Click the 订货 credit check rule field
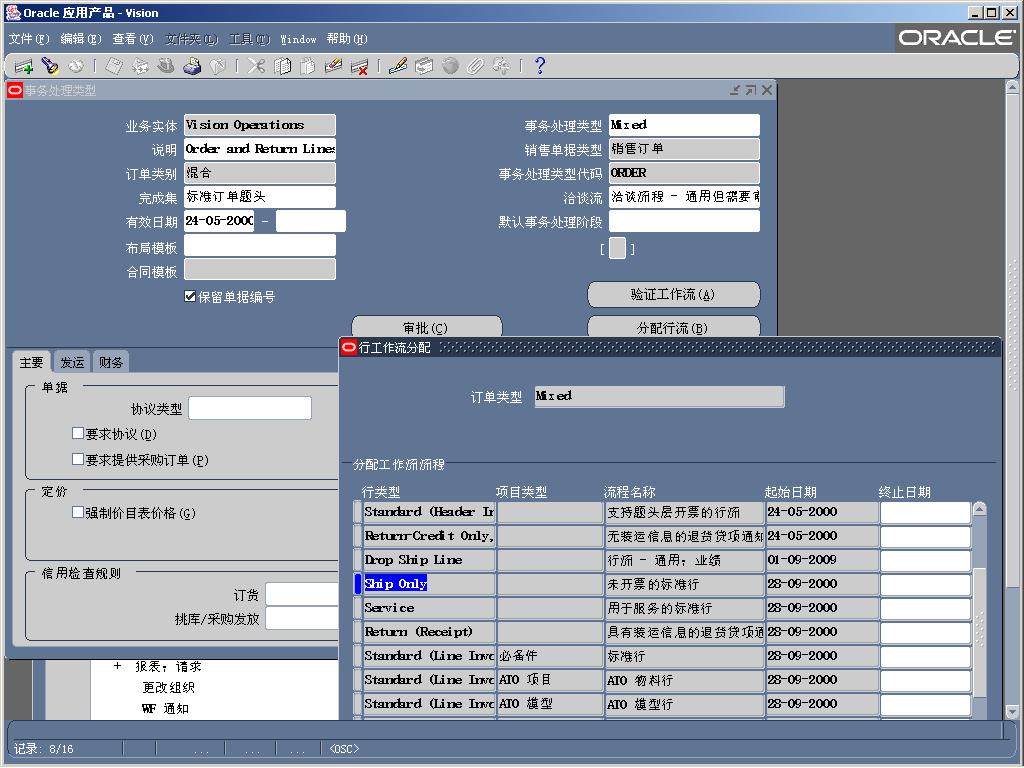Viewport: 1024px width, 768px height. (x=302, y=594)
